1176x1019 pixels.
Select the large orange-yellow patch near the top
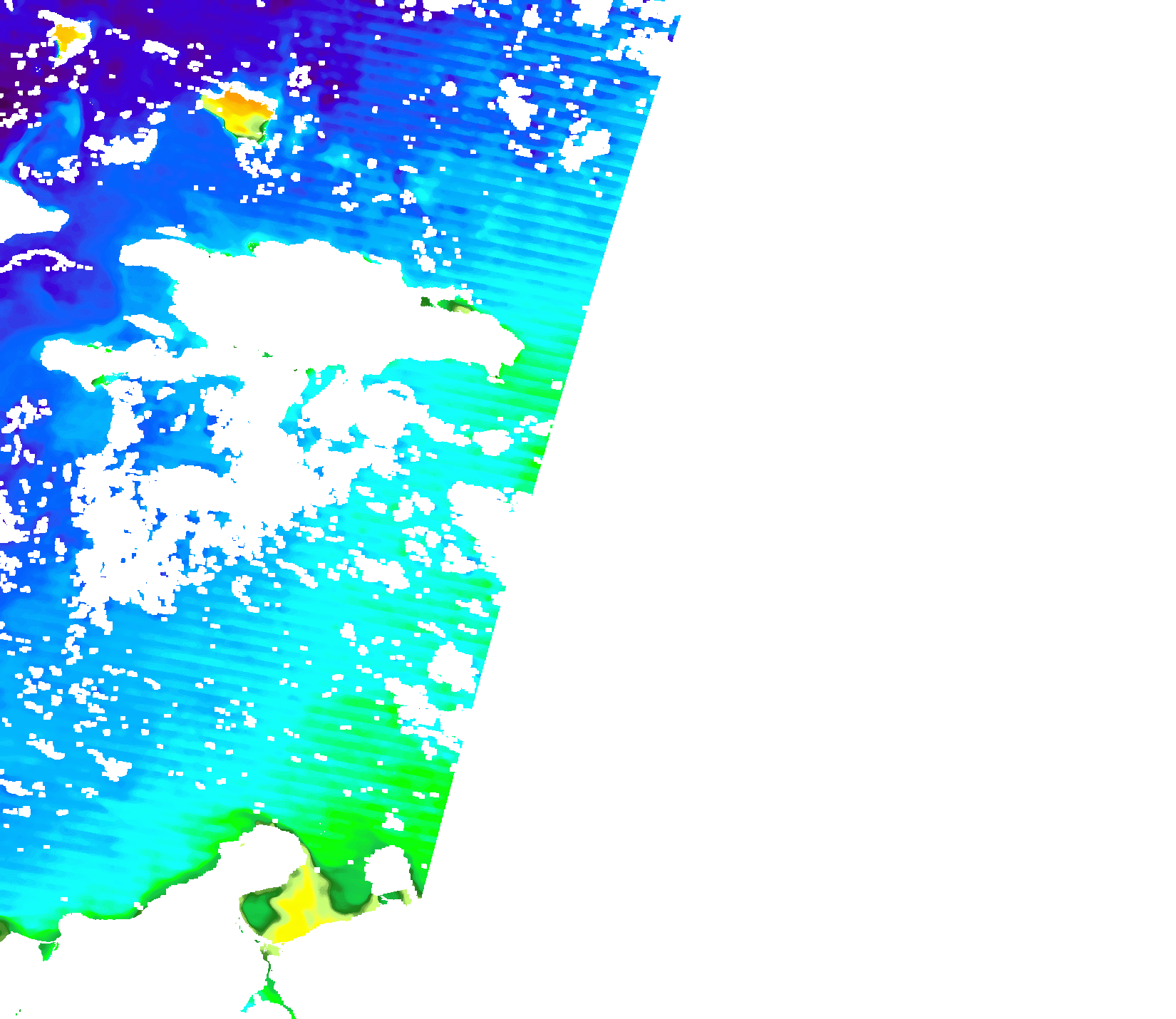(x=238, y=109)
